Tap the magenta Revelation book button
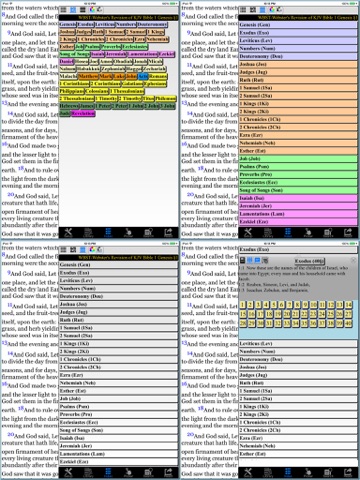360x480 pixels. click(83, 114)
